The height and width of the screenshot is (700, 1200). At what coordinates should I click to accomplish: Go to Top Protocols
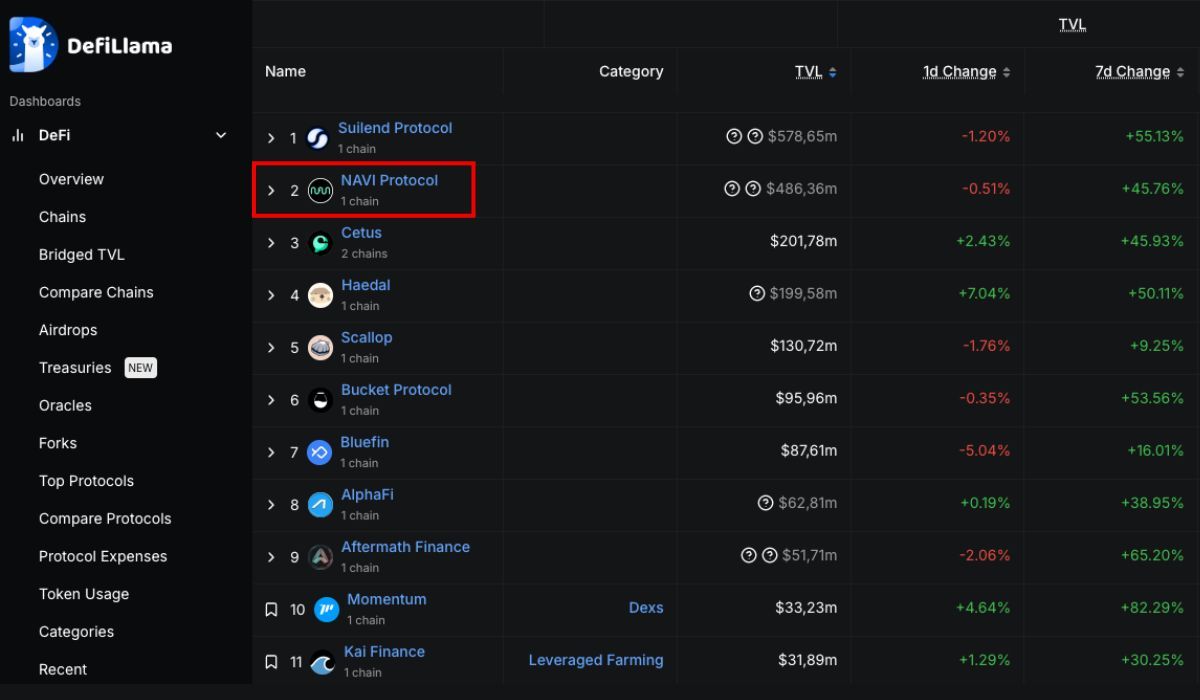click(86, 481)
